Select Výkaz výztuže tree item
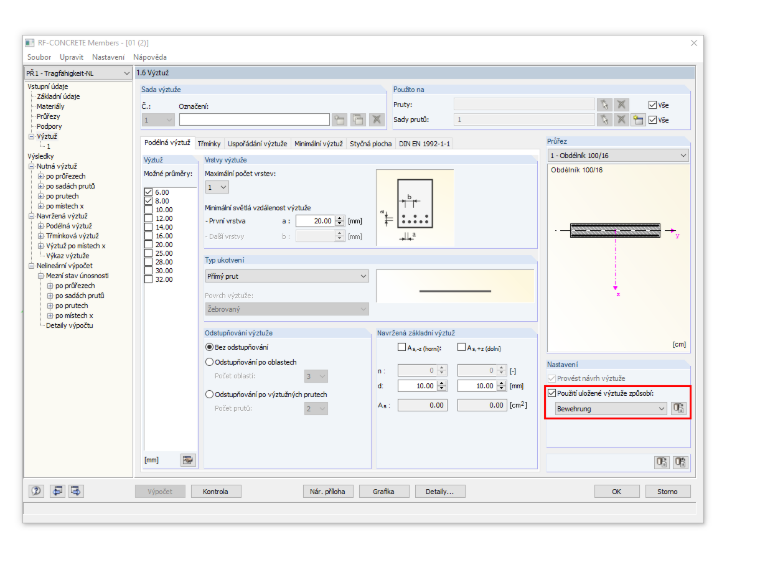Viewport: 760px width, 570px height. pyautogui.click(x=67, y=256)
